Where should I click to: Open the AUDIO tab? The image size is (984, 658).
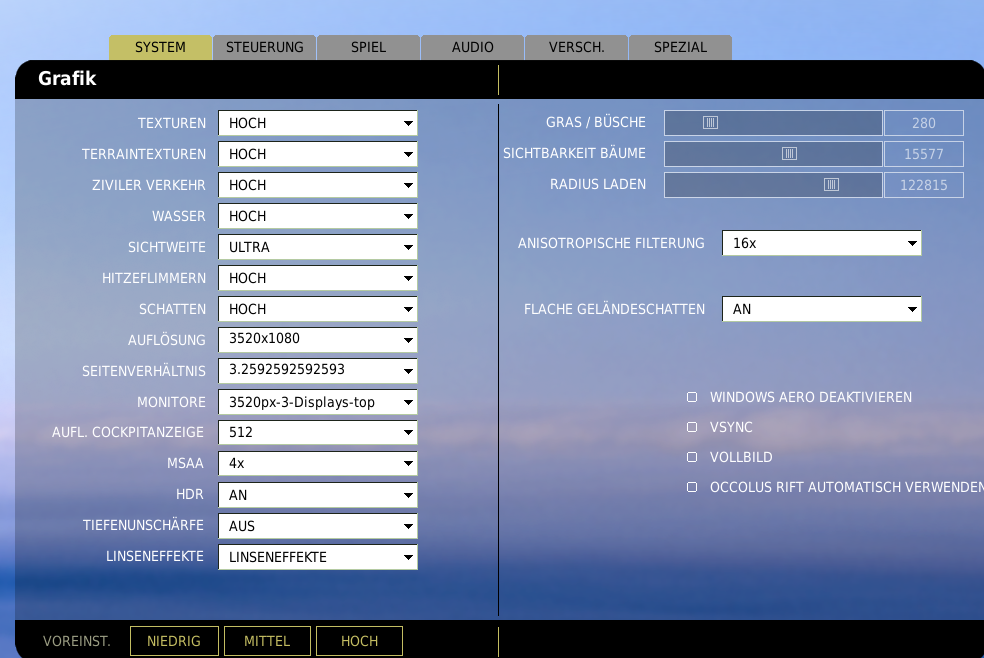tap(472, 47)
